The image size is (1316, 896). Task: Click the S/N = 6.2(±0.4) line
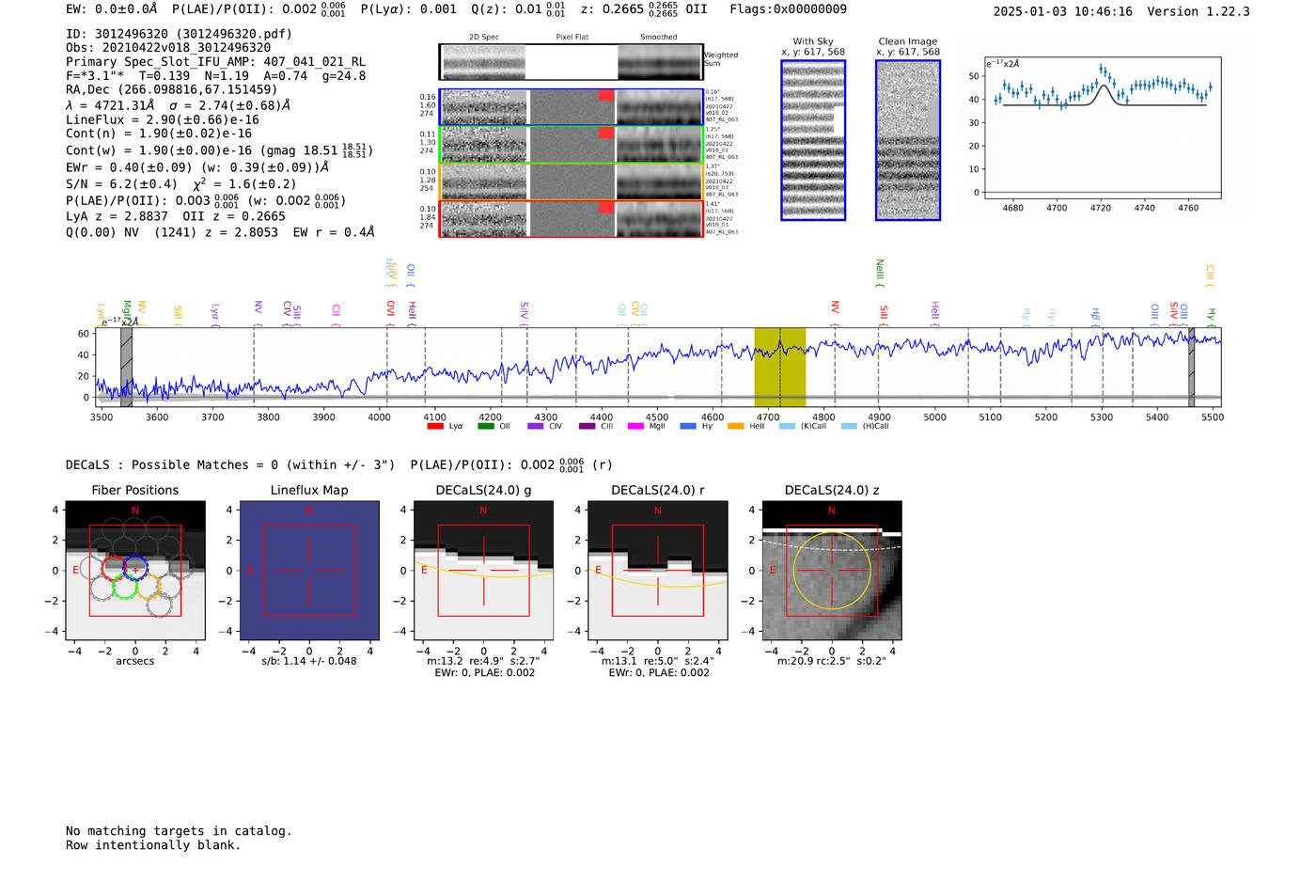point(181,183)
